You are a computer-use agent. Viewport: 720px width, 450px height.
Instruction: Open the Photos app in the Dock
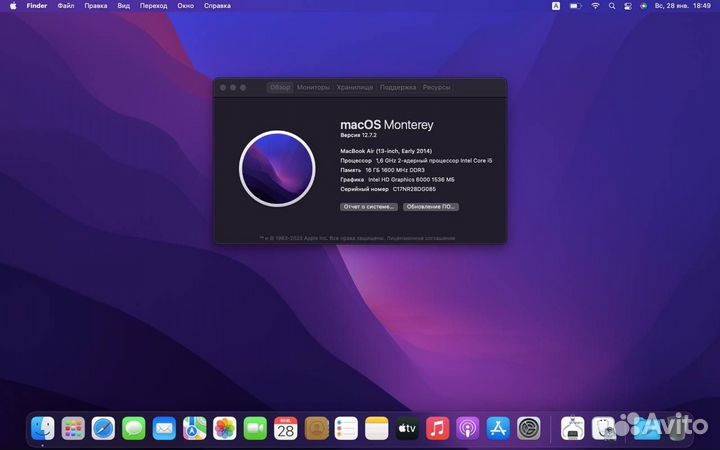(x=225, y=428)
